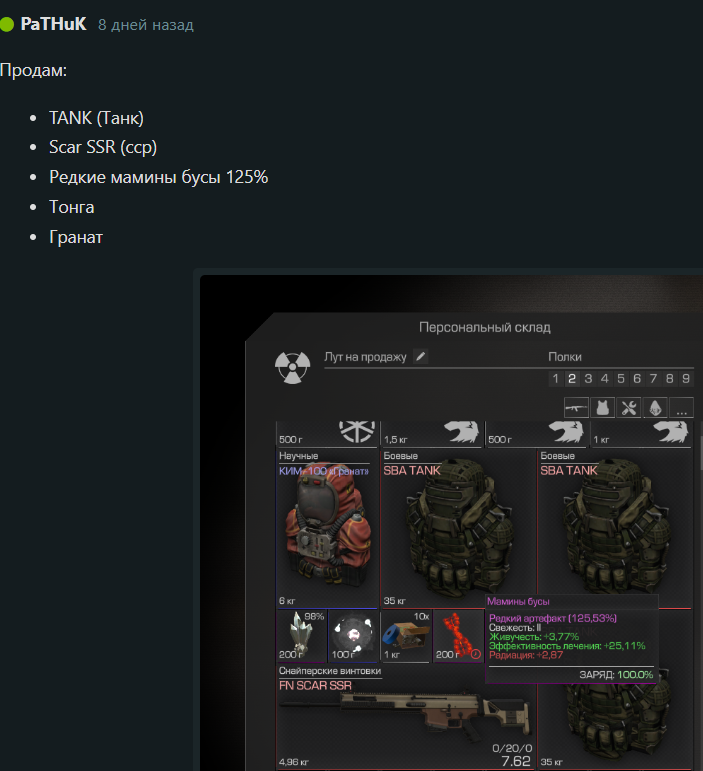Open PaTHuK user profile link
Viewport: 703px width, 771px height.
53,24
